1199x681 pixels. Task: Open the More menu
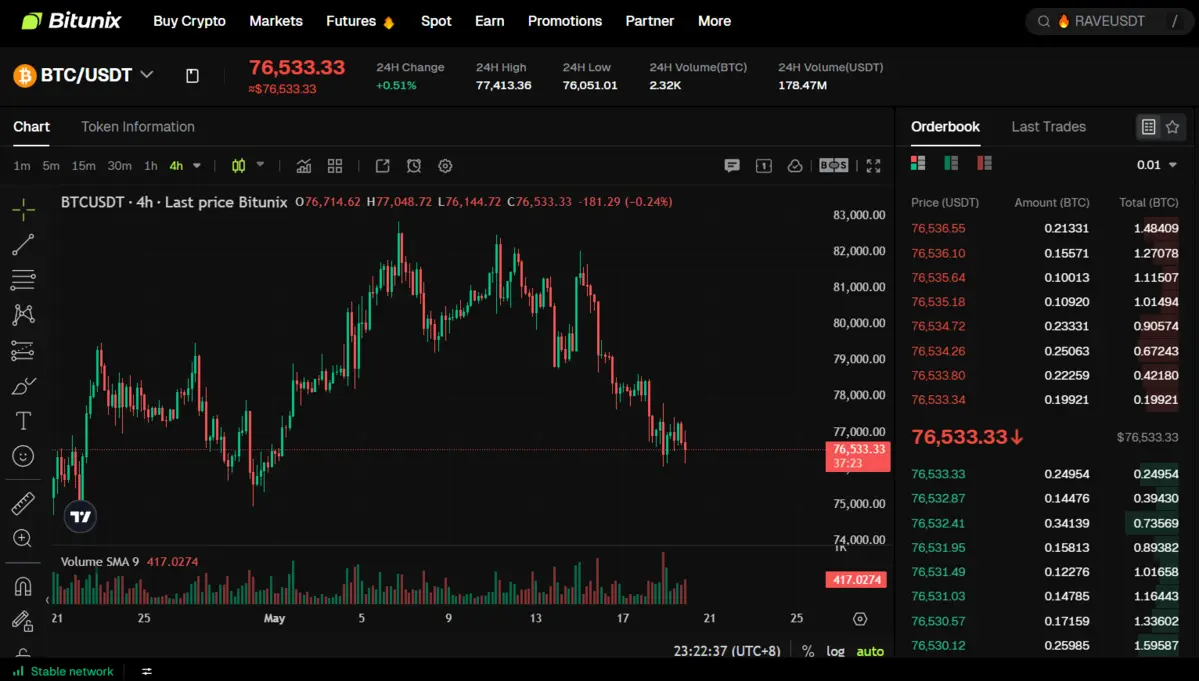(714, 21)
